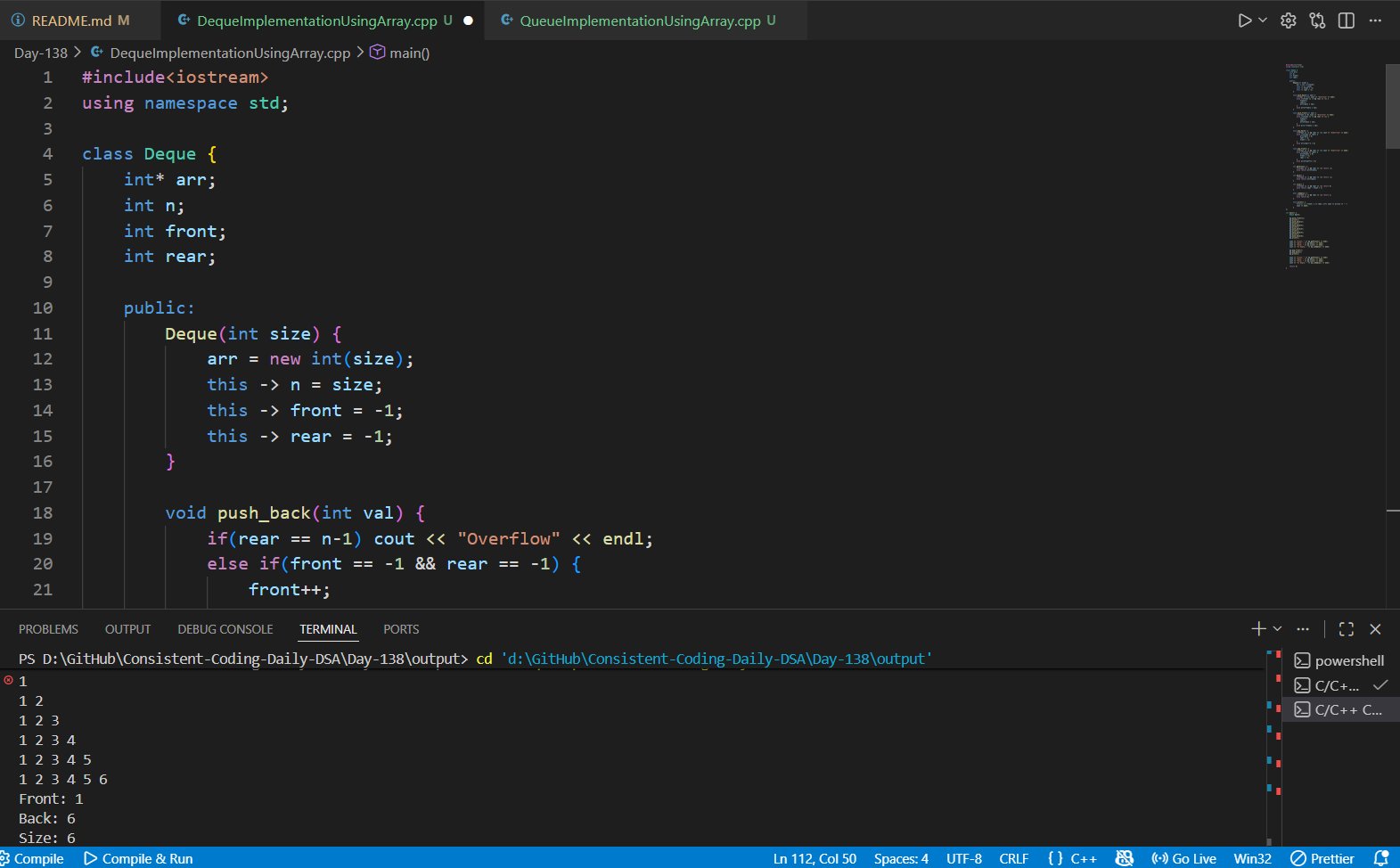Toggle Go Live server in status bar
The width and height of the screenshot is (1400, 868).
point(1183,858)
